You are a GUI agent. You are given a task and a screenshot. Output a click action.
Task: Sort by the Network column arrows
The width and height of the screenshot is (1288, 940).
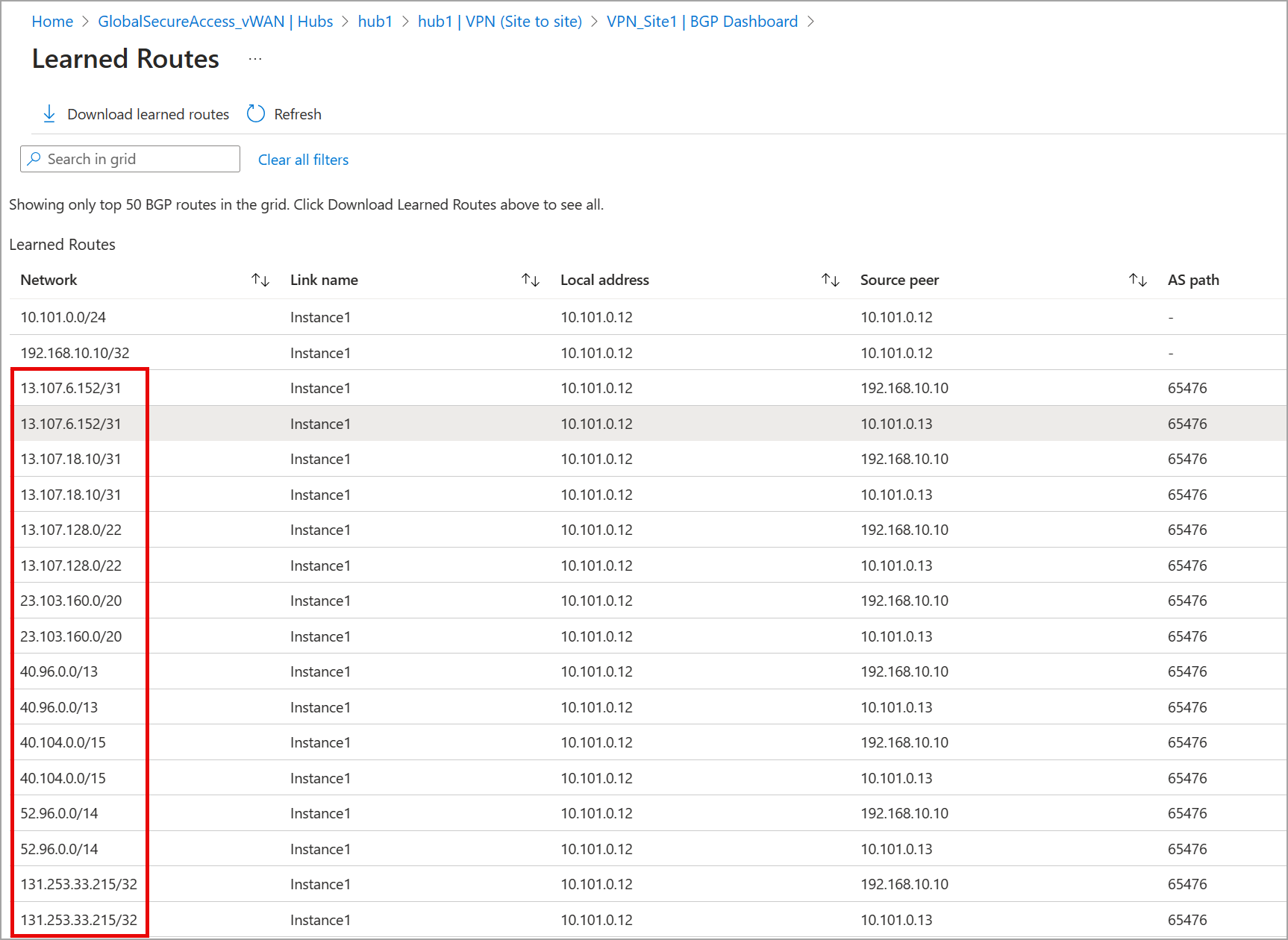click(260, 280)
